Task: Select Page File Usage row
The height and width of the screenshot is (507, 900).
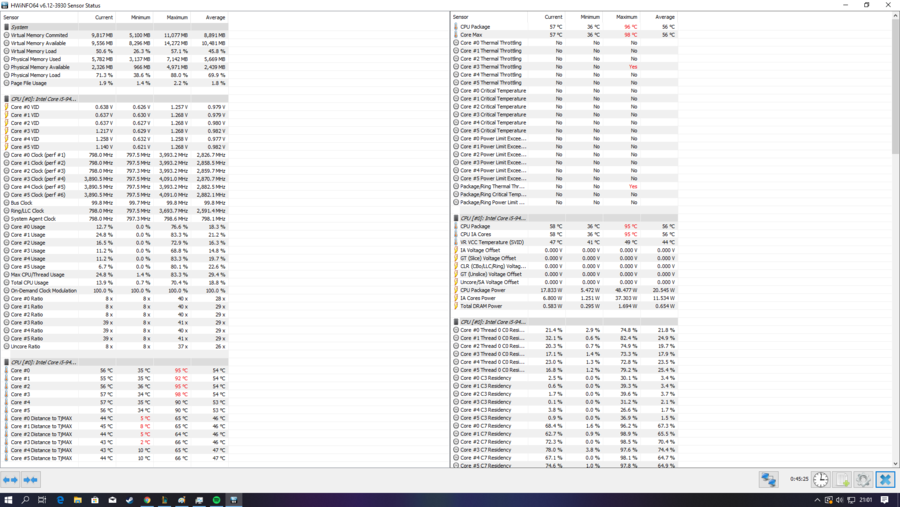Action: pyautogui.click(x=115, y=83)
